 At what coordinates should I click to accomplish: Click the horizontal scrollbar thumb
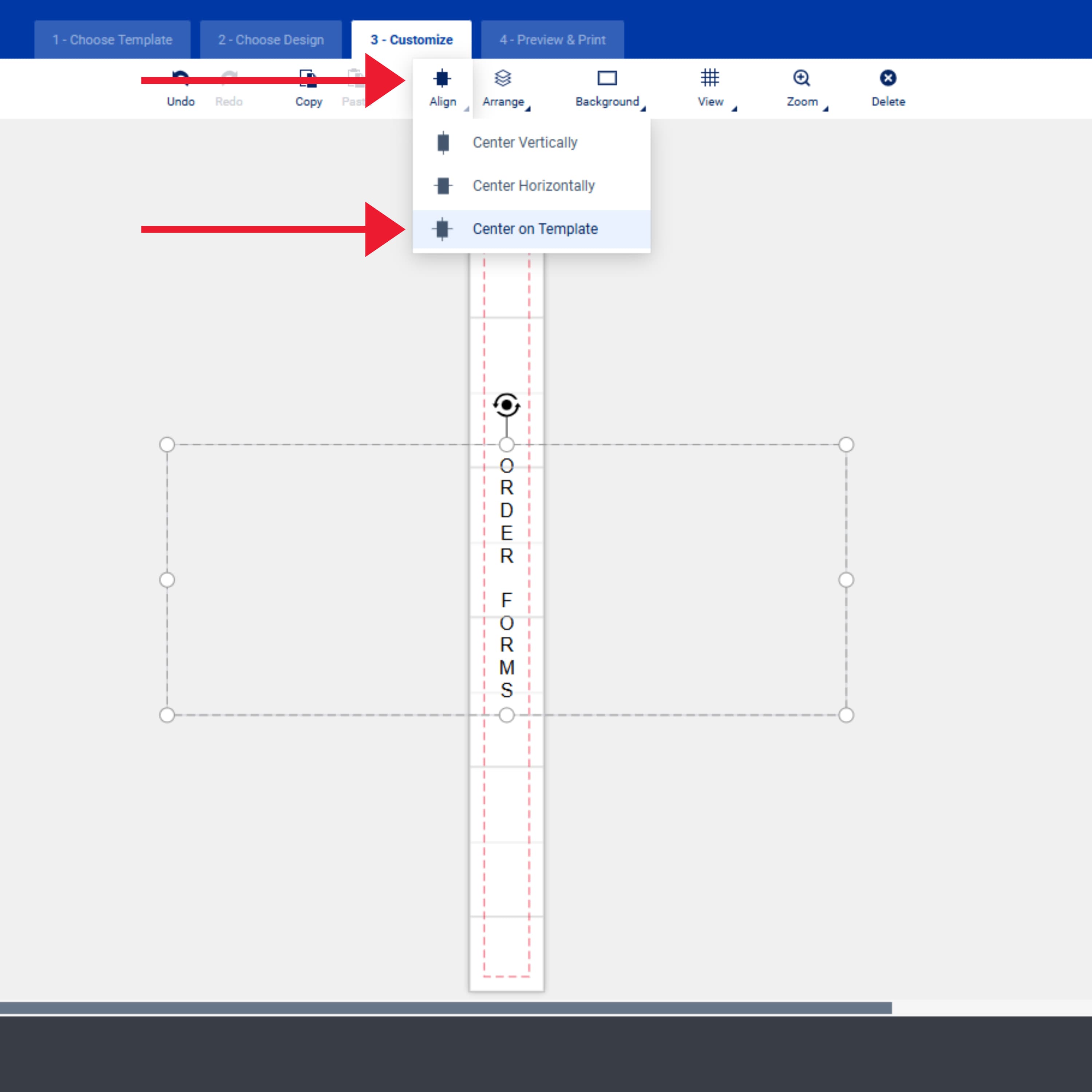pos(446,1008)
